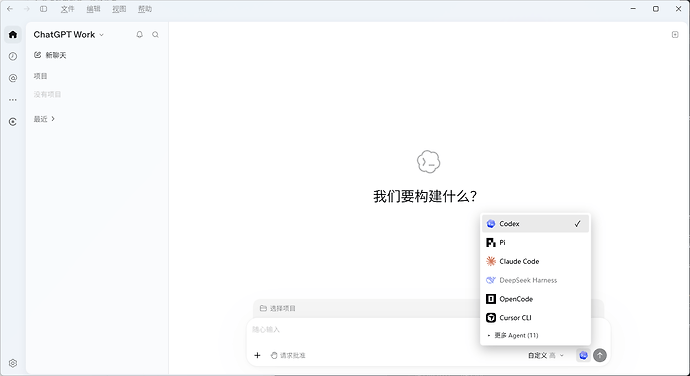Expand 更多 Agent (11) list

(535, 335)
